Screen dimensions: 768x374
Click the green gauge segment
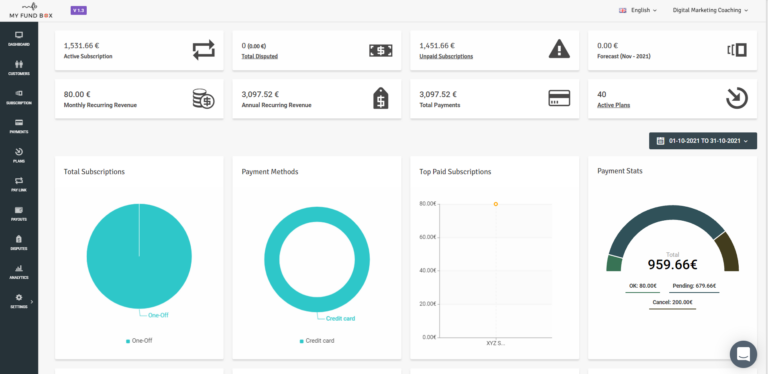[x=614, y=263]
